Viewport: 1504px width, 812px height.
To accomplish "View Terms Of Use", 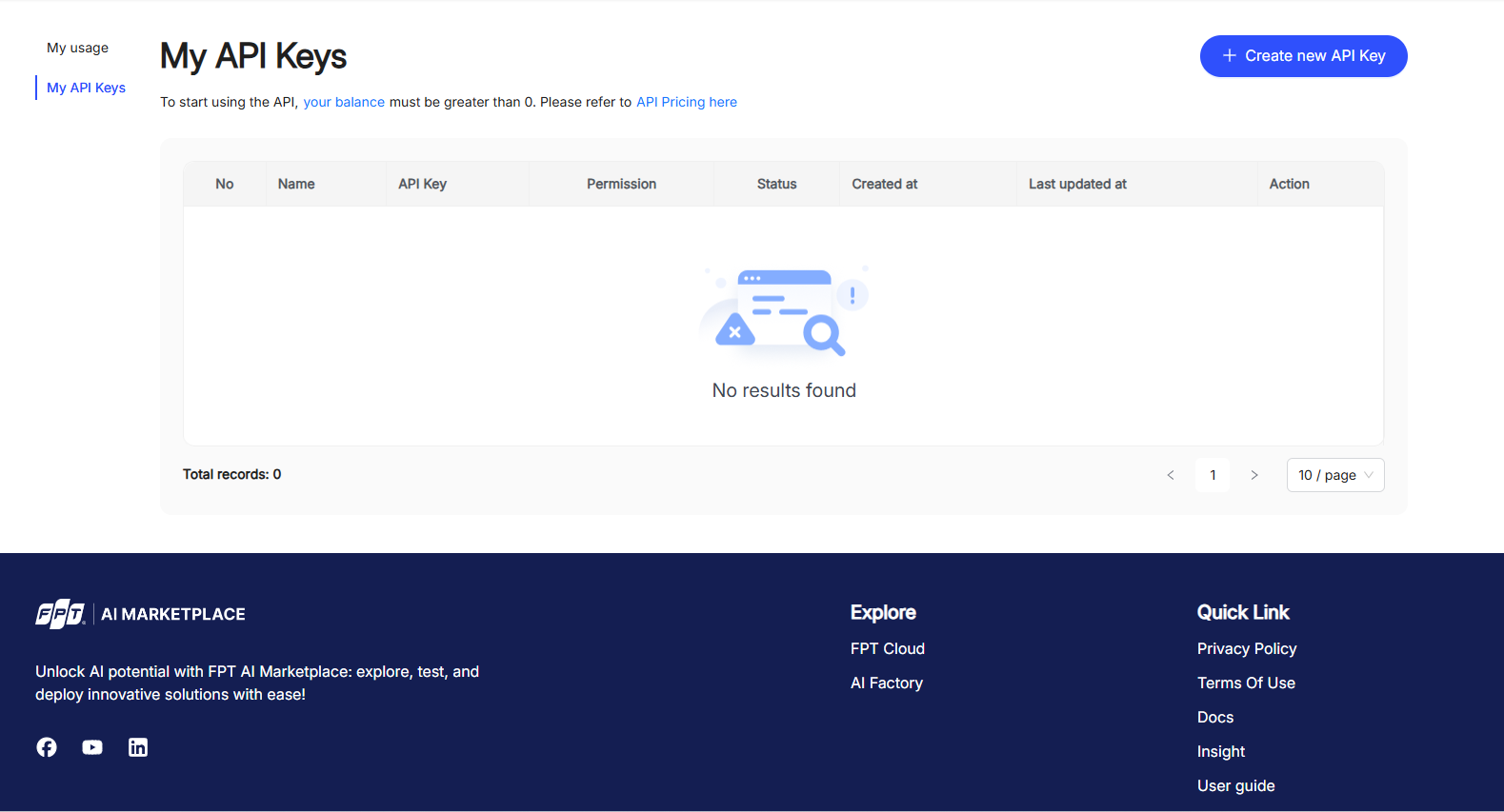I will [1245, 683].
